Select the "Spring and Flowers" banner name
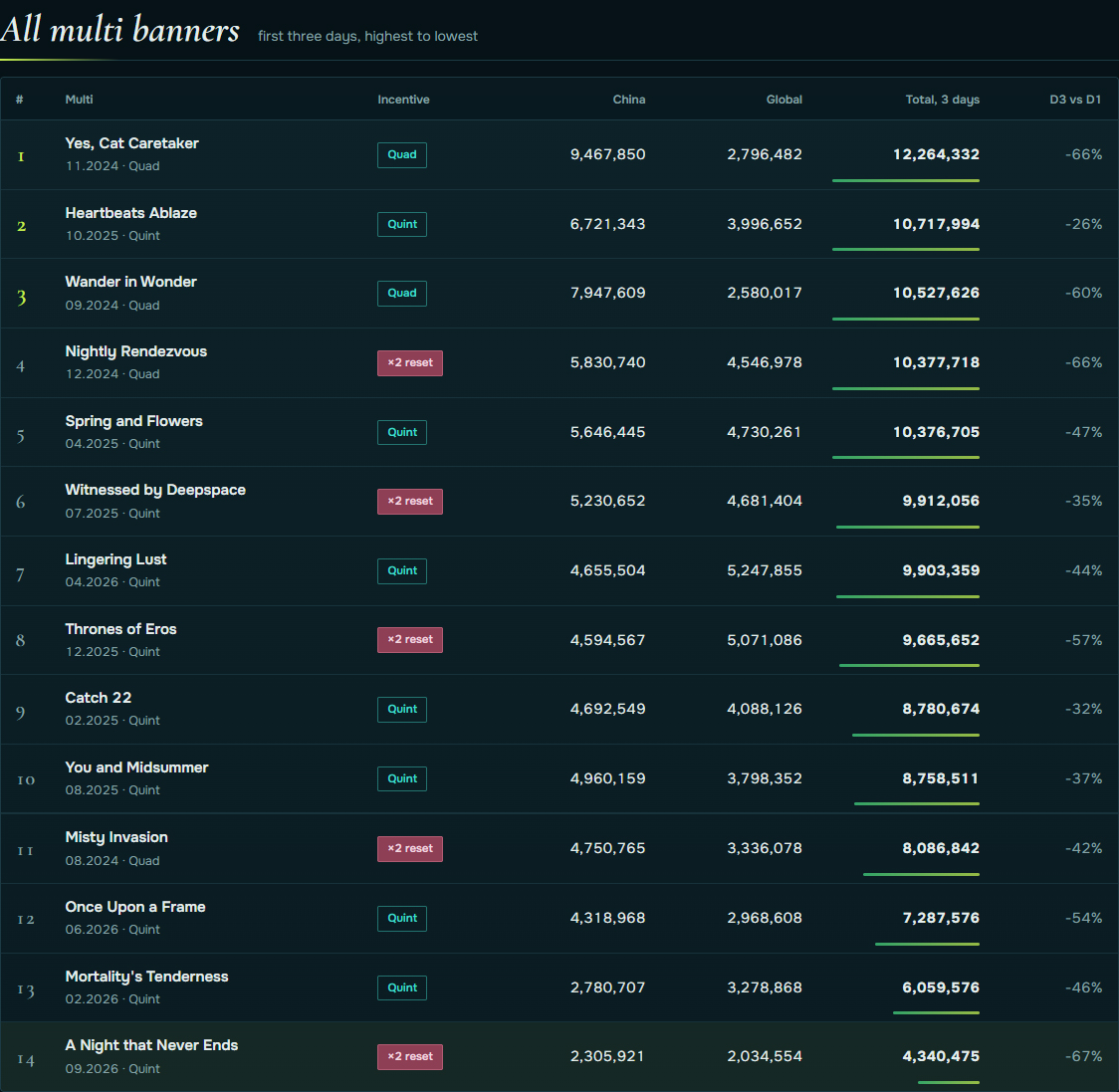Image resolution: width=1119 pixels, height=1092 pixels. coord(133,421)
